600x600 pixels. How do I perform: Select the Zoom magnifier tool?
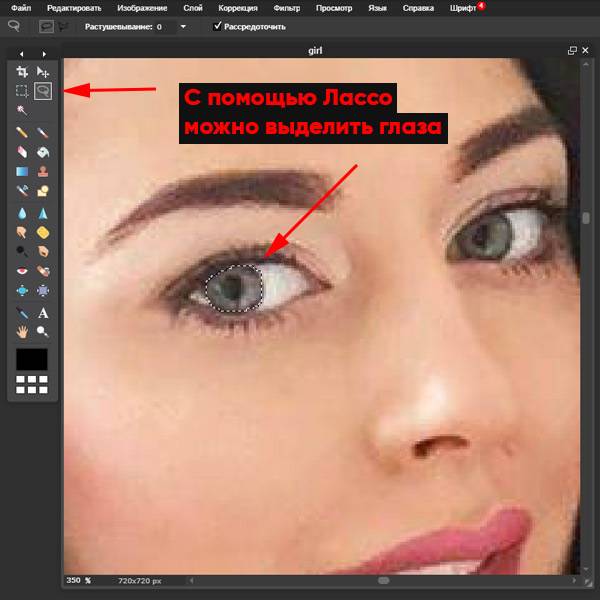click(x=43, y=332)
